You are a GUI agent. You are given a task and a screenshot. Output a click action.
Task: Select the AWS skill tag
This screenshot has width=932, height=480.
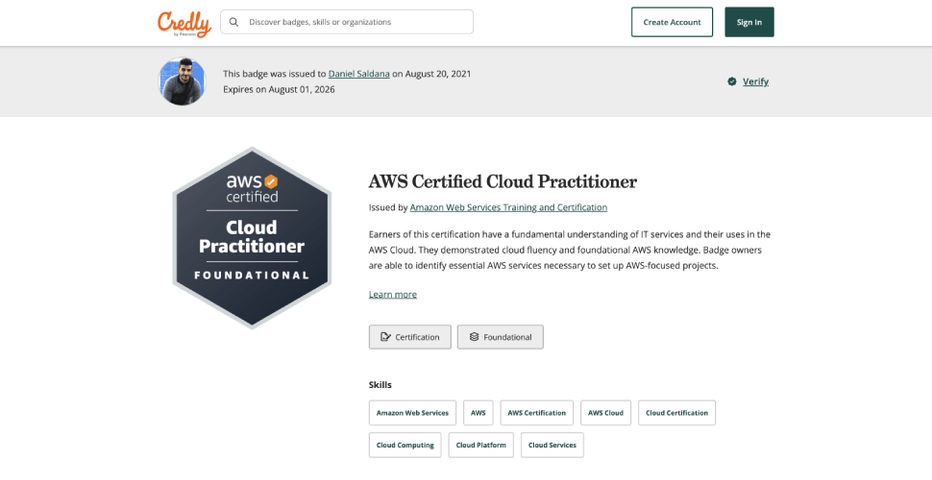click(x=478, y=413)
